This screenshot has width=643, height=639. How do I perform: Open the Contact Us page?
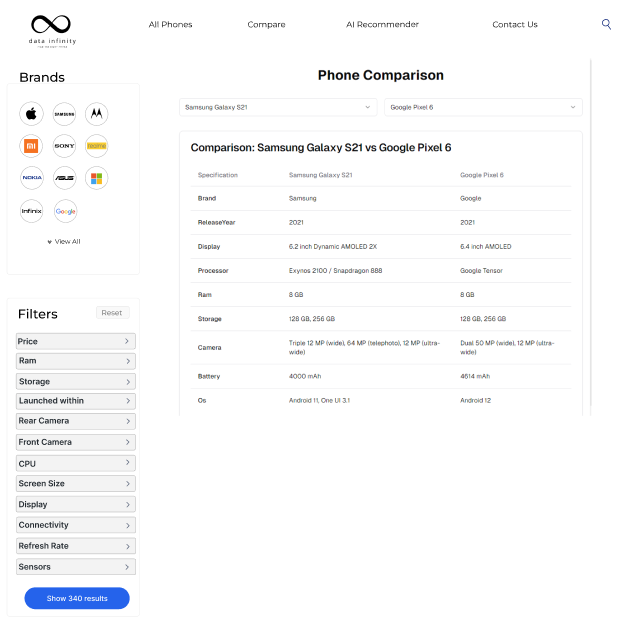pos(515,25)
